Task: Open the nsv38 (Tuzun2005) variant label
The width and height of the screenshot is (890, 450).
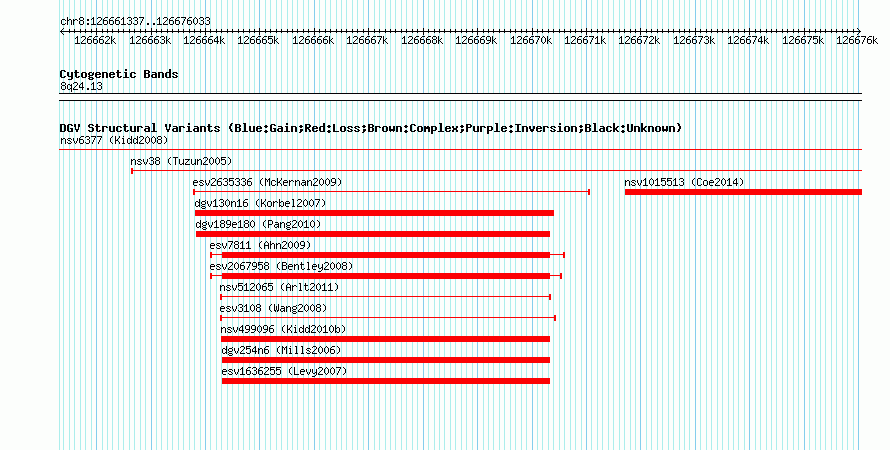Action: click(181, 161)
